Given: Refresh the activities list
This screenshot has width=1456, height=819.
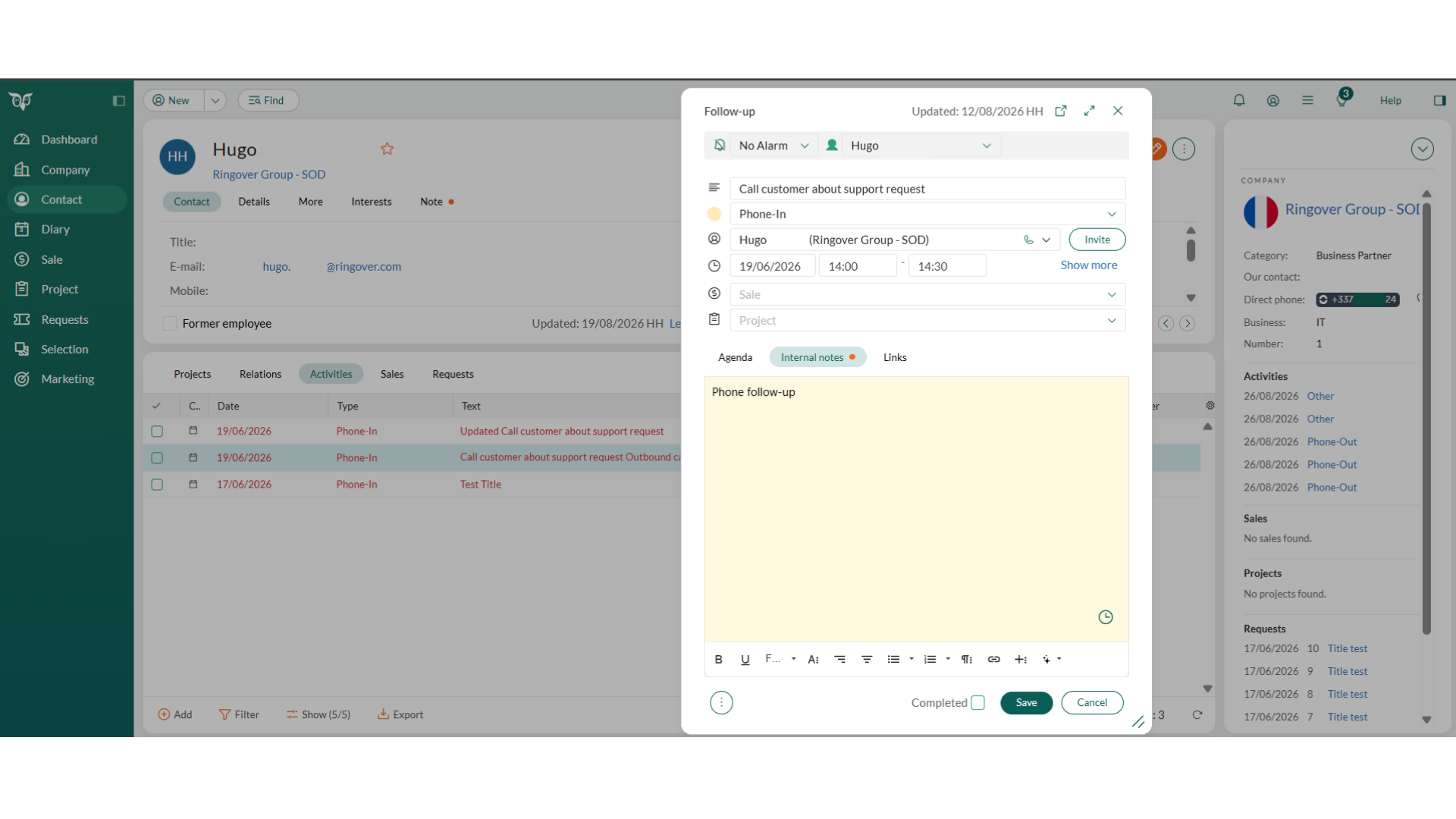Looking at the screenshot, I should click(1197, 715).
